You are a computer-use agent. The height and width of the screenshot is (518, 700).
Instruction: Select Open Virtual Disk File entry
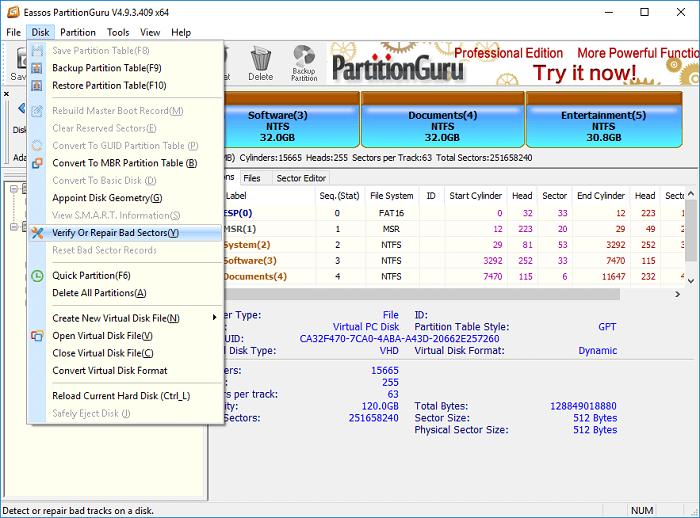(125, 336)
